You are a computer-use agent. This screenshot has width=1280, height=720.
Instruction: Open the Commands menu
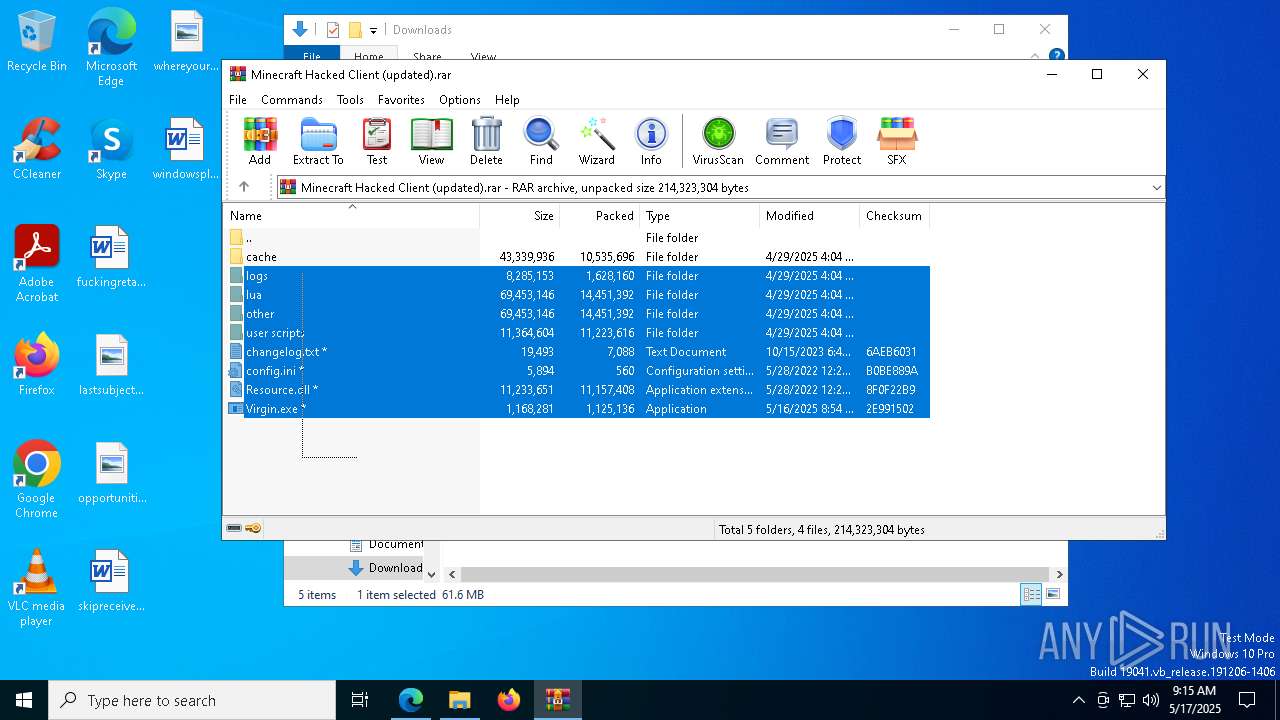(292, 100)
